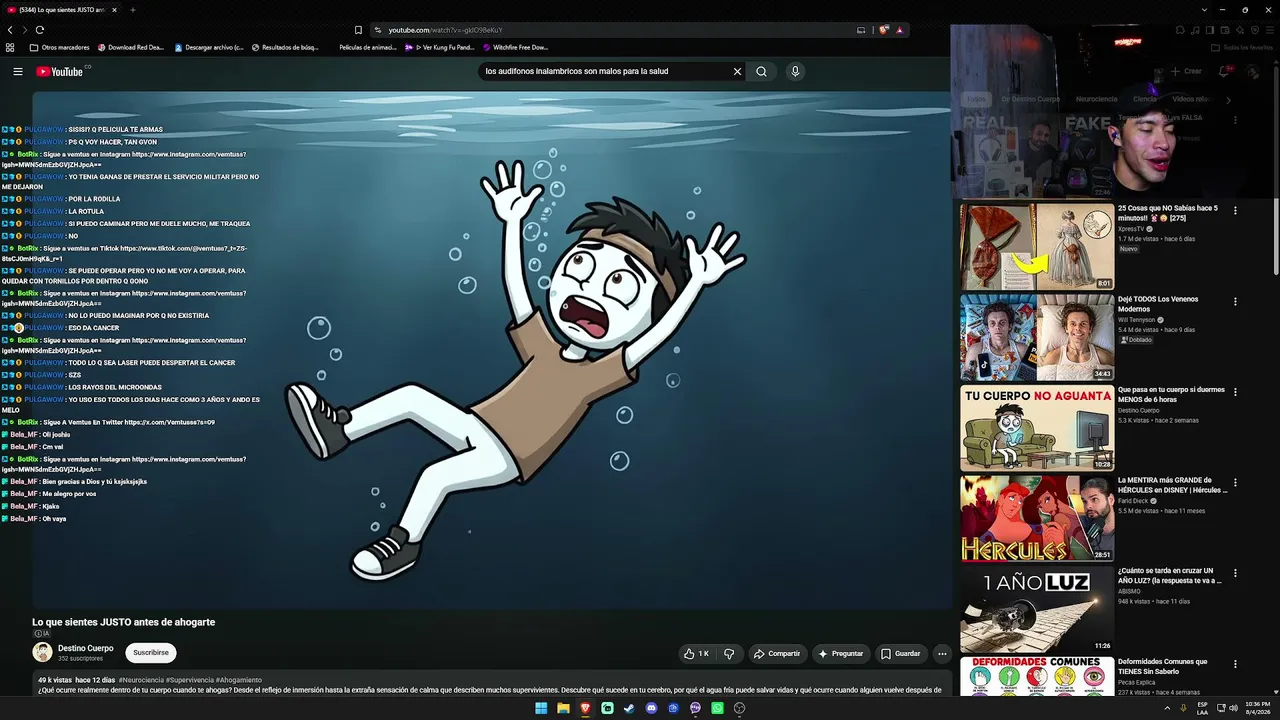
Task: Open options for '¿Cuánto se tarda en cruzar'
Action: pos(1235,573)
